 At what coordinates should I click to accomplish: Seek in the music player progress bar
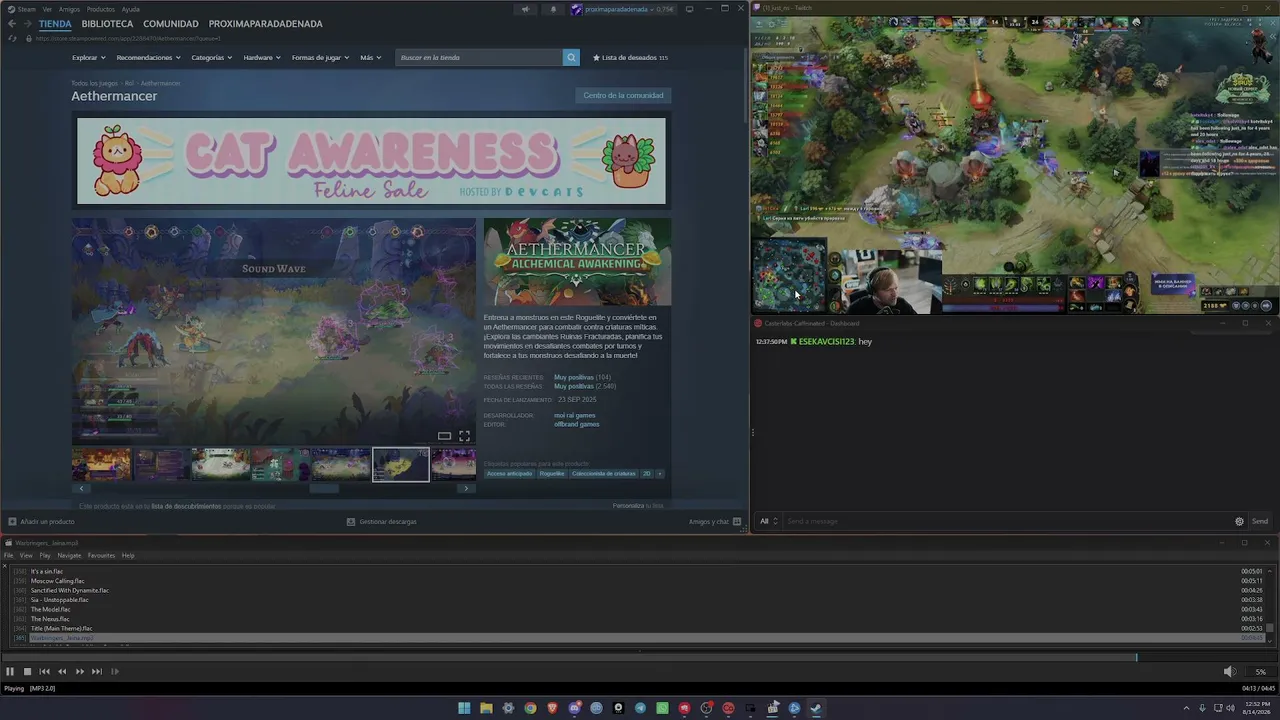[640, 657]
